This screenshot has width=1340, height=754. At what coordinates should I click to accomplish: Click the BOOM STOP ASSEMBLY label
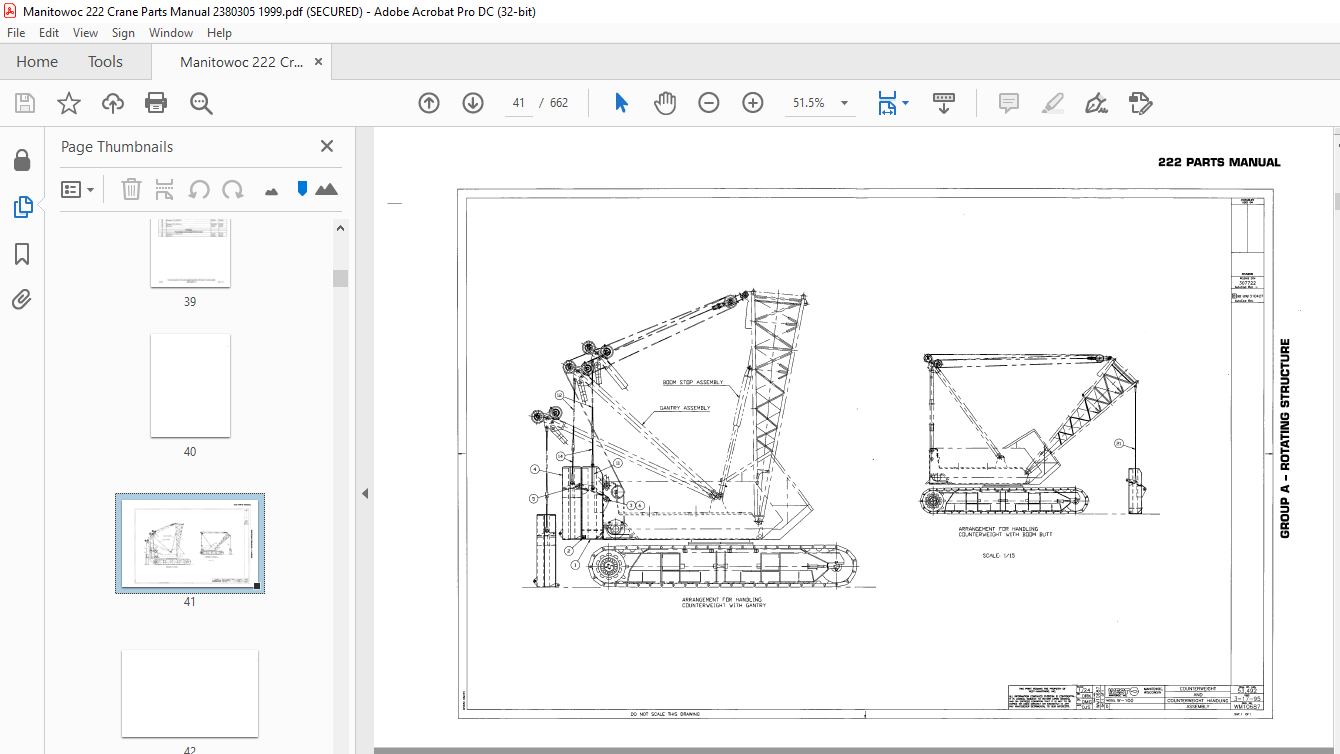[x=693, y=383]
